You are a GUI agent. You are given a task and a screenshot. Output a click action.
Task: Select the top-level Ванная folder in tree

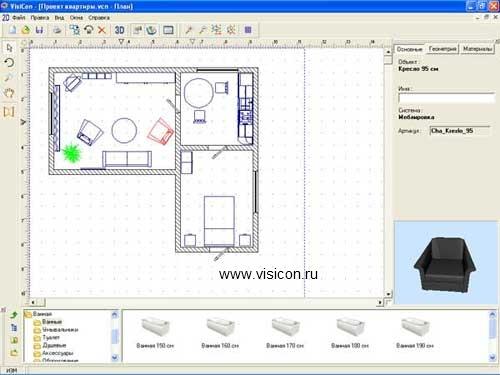pyautogui.click(x=38, y=314)
